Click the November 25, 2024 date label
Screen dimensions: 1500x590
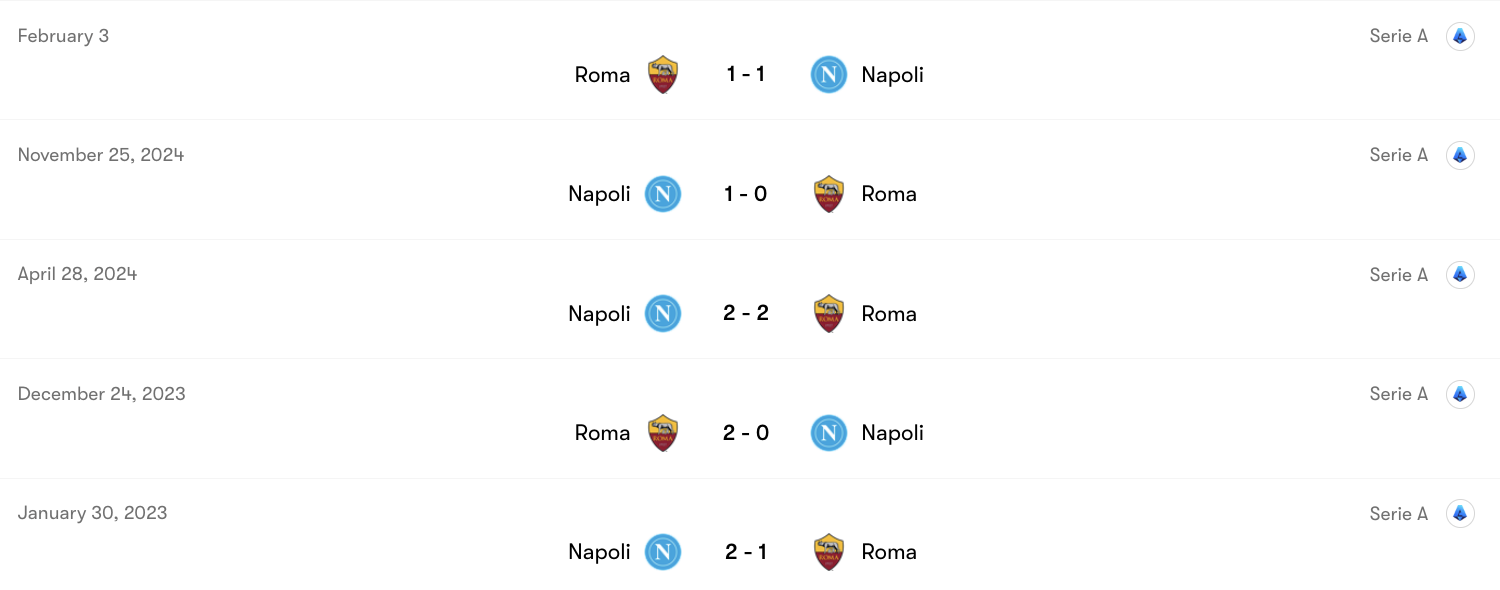100,155
